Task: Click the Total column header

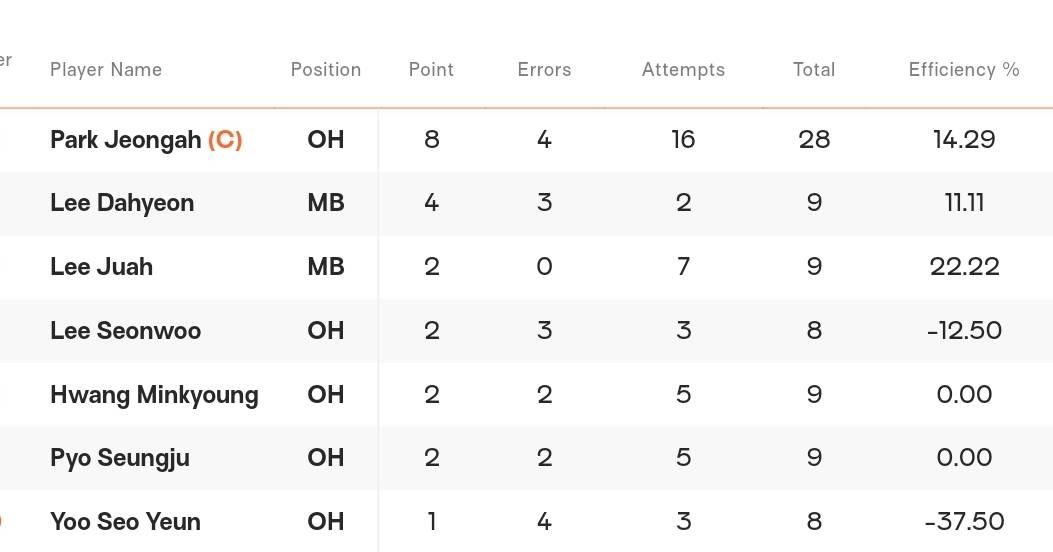Action: [814, 70]
